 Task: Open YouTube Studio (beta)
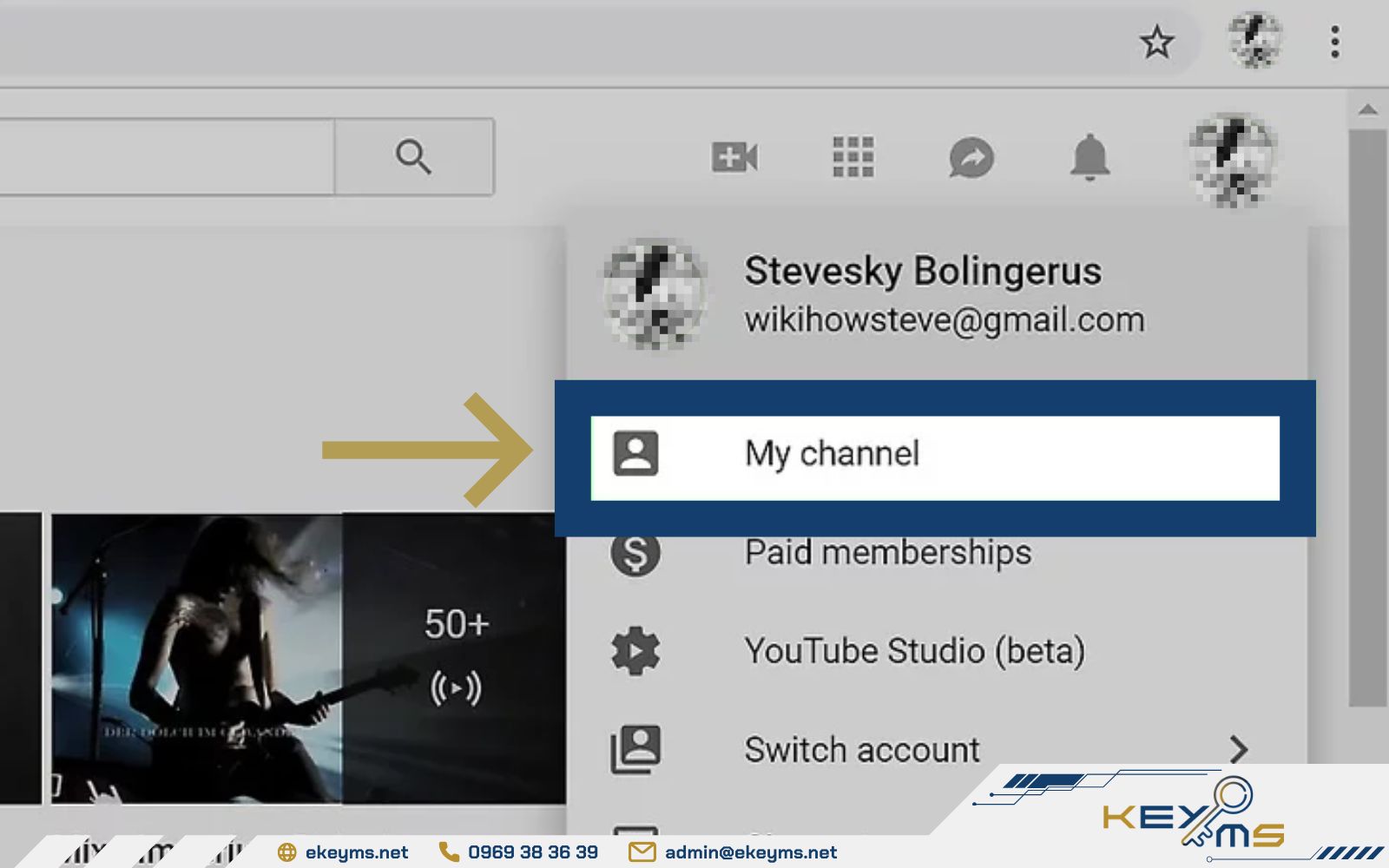(914, 651)
